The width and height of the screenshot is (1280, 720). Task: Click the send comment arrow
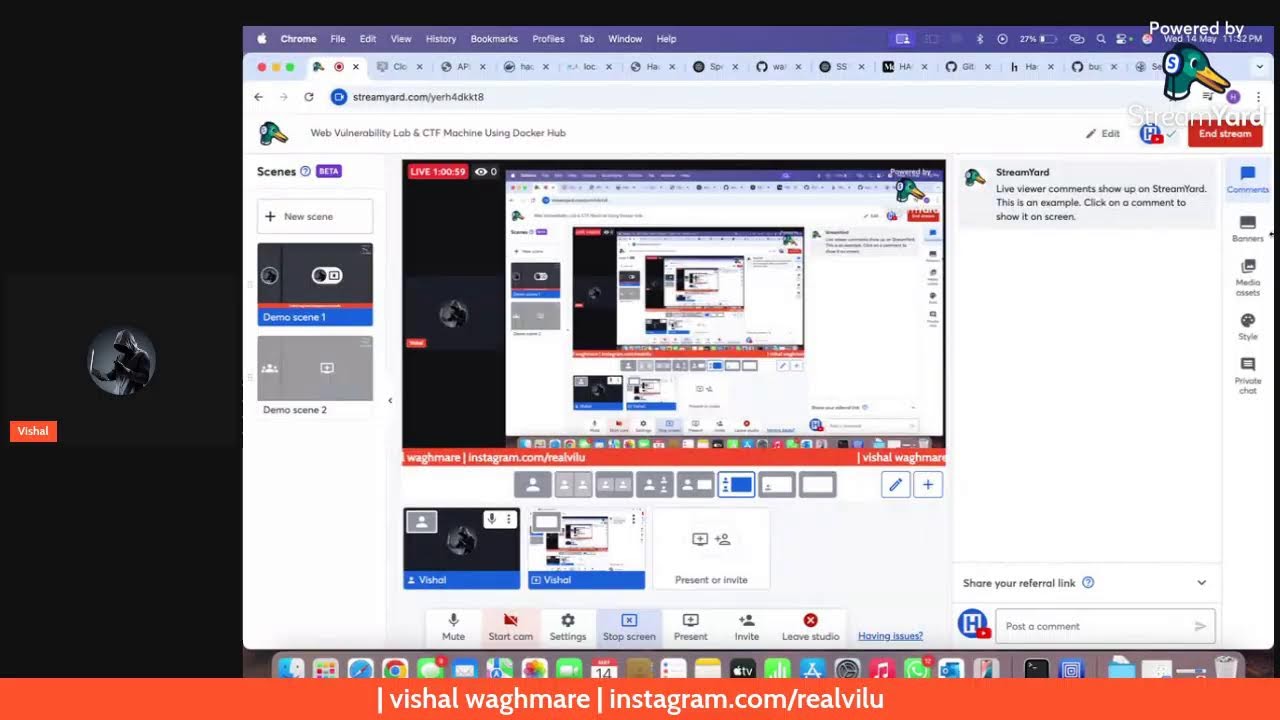click(1200, 626)
